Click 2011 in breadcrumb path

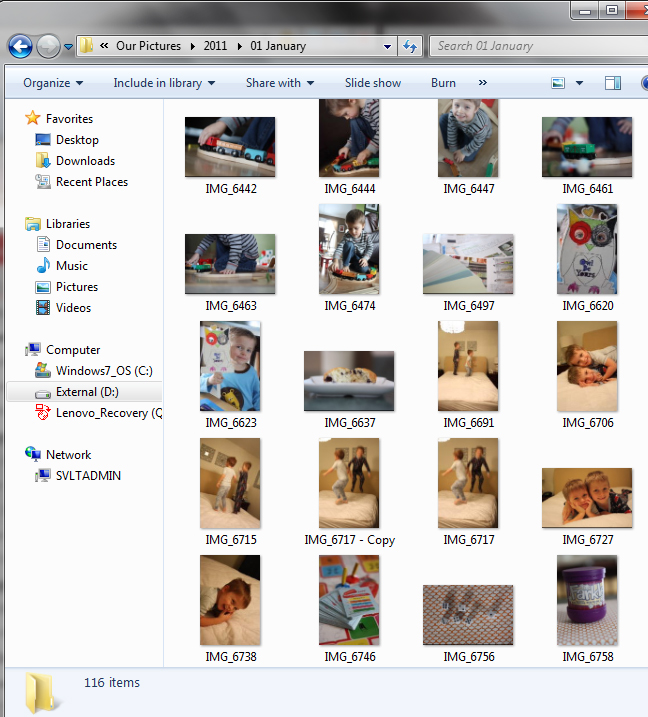coord(215,46)
